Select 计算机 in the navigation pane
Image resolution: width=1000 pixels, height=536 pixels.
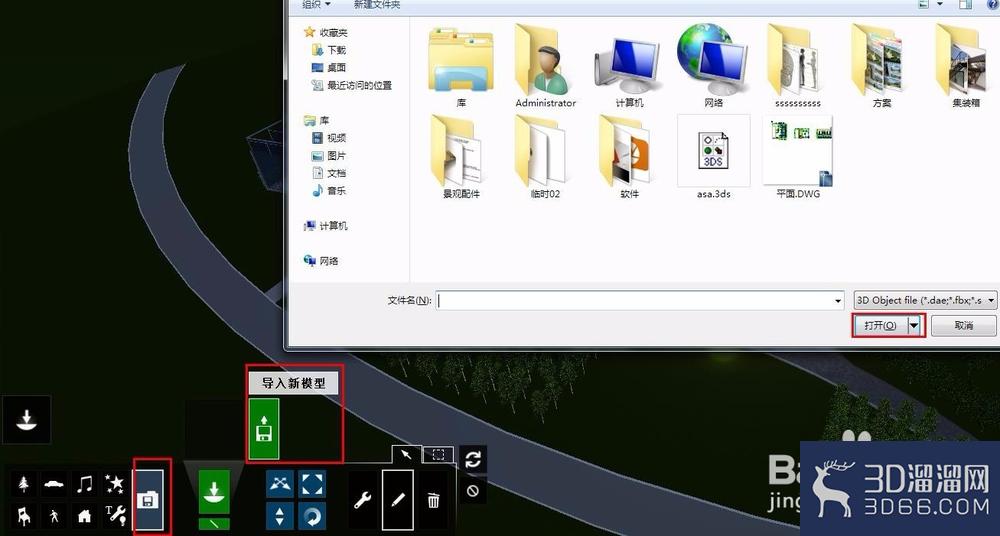click(x=326, y=226)
